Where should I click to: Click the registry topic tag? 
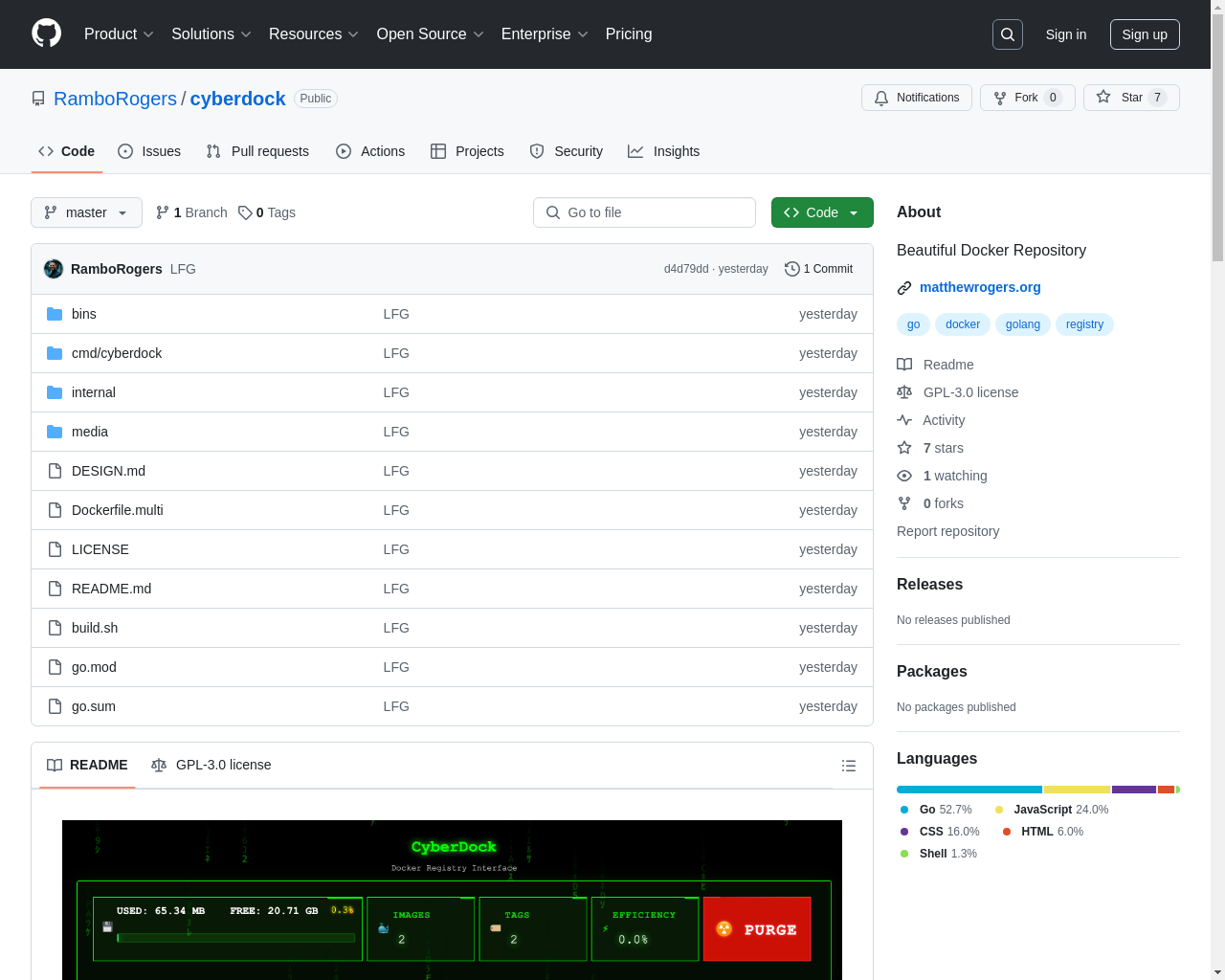[x=1084, y=324]
